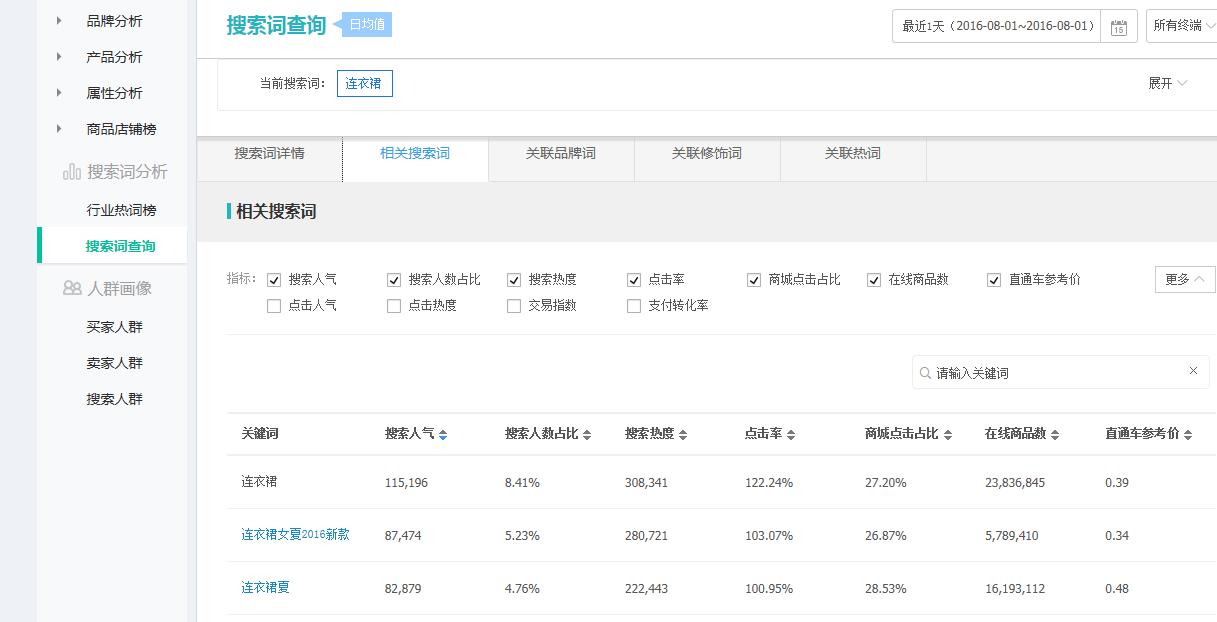
Task: Open the 更多 indicators dropdown
Action: (1183, 279)
